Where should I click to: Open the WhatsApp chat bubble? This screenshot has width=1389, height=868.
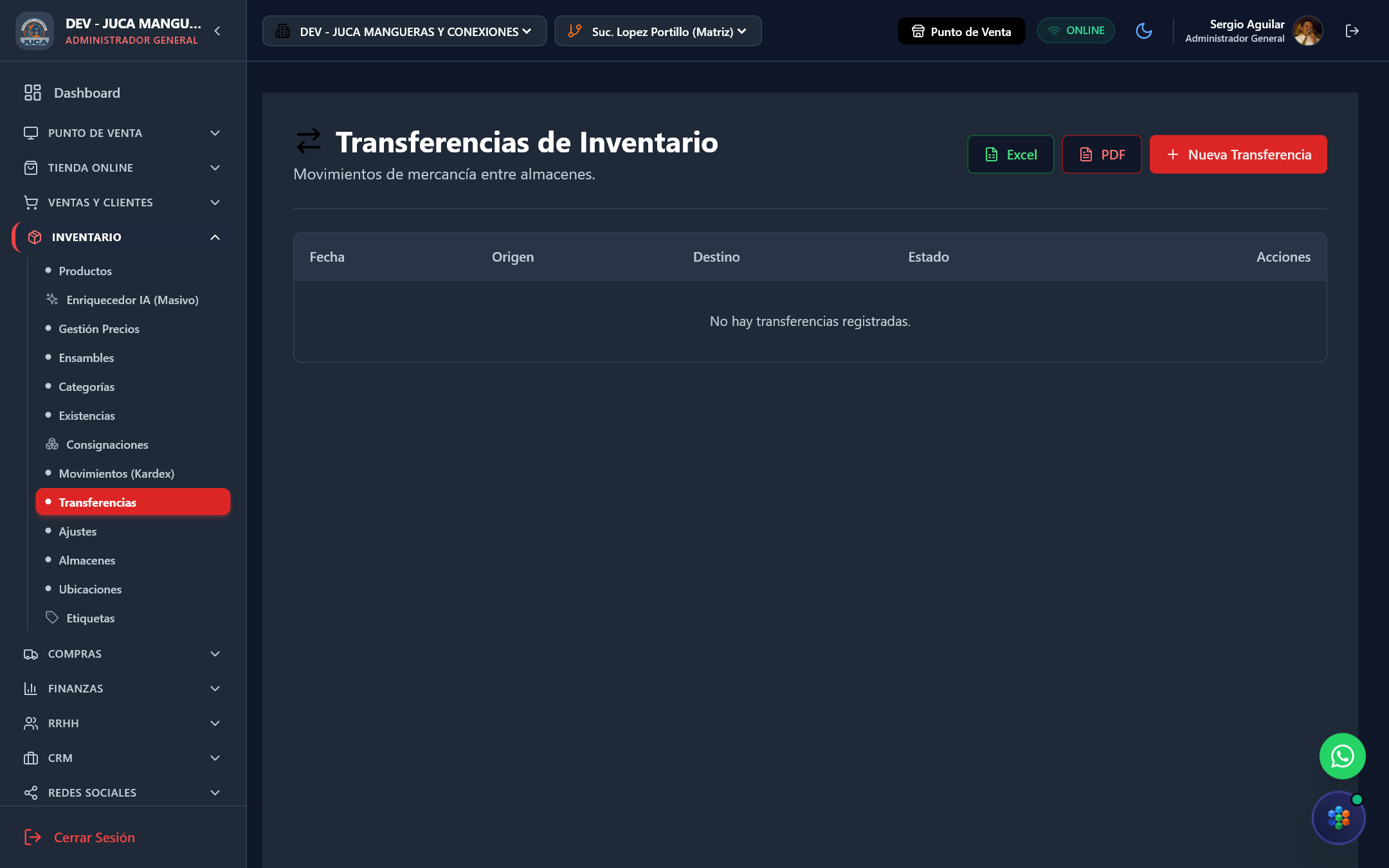(x=1343, y=756)
